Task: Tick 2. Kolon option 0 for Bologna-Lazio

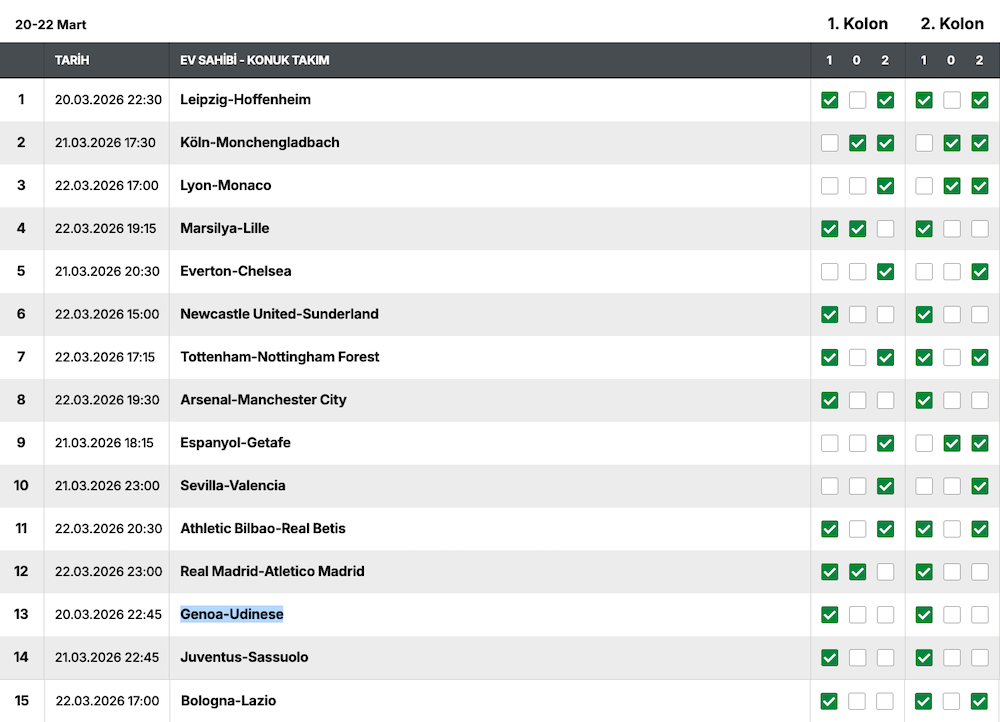Action: (952, 701)
